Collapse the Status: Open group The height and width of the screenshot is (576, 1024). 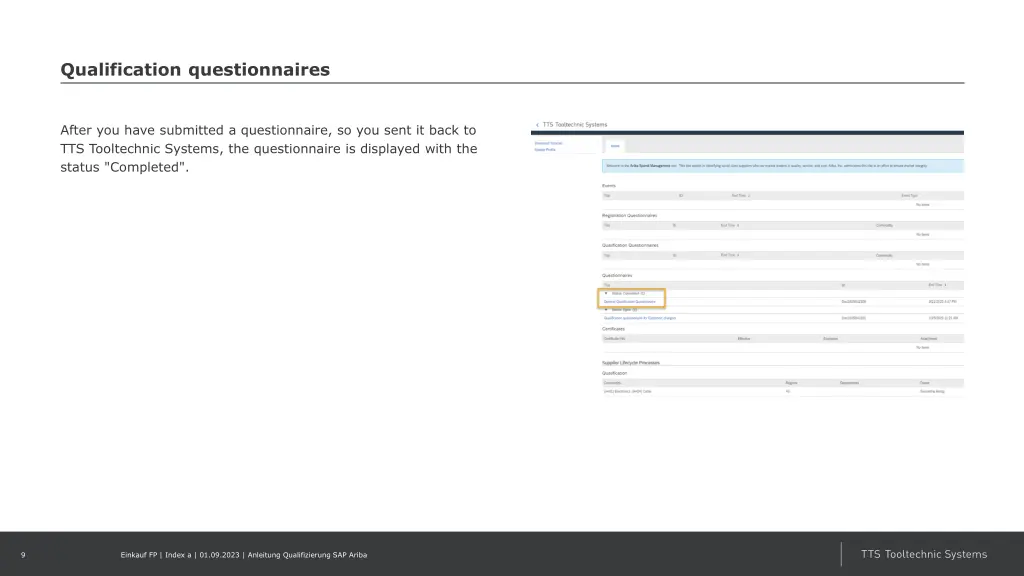606,310
